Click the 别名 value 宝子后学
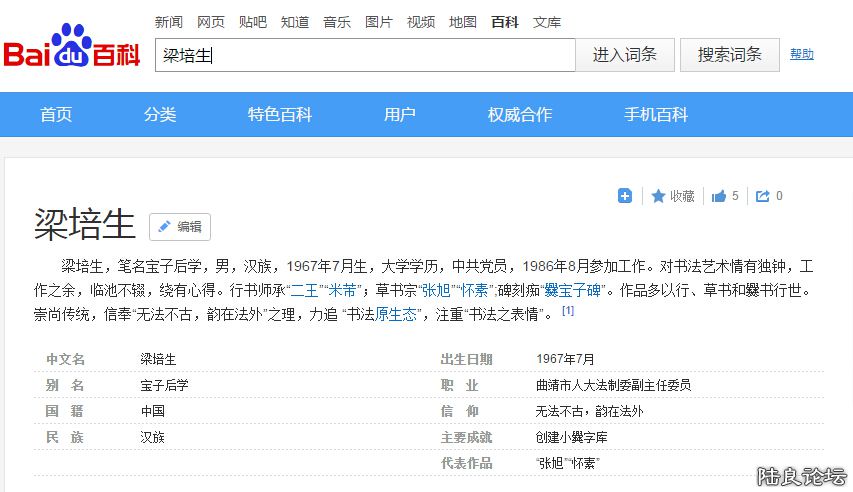 [164, 385]
